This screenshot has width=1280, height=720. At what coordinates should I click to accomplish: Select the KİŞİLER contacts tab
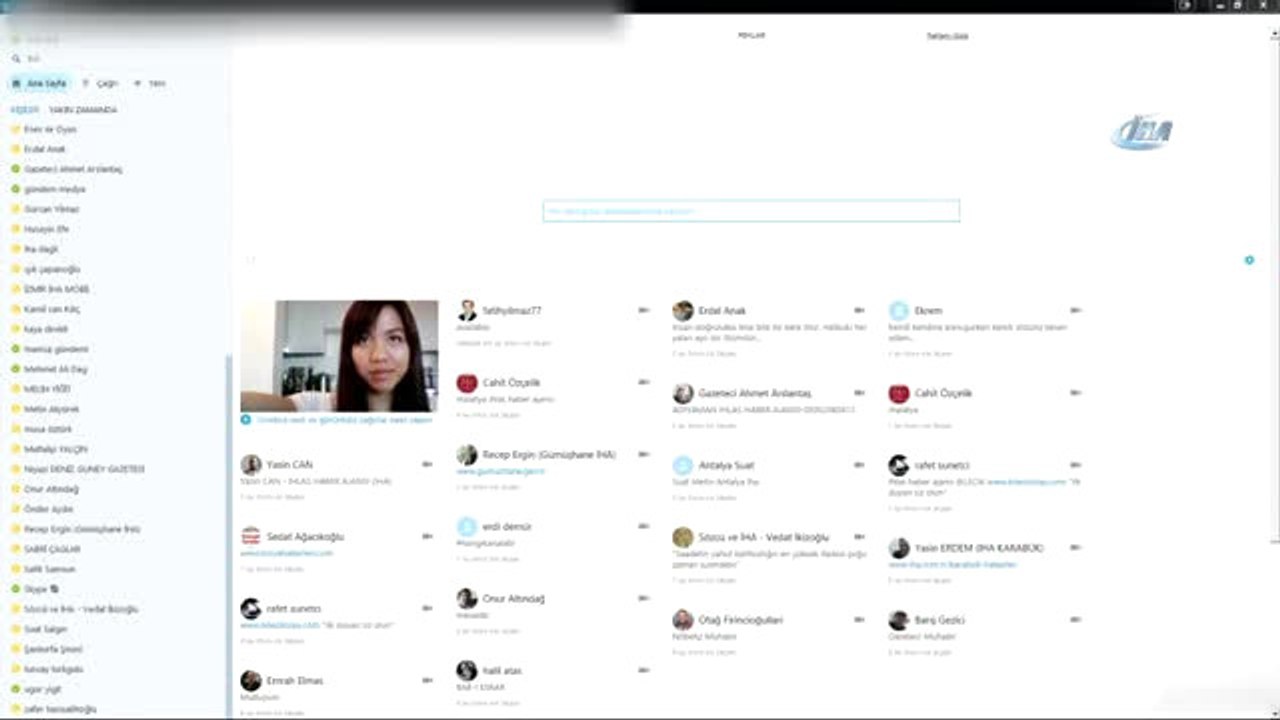click(x=25, y=110)
